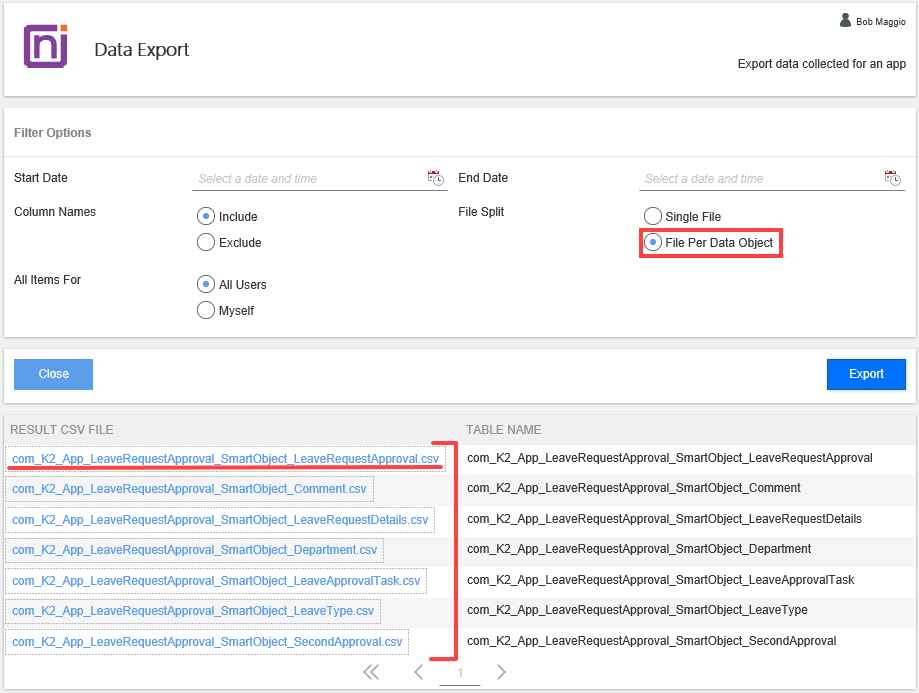This screenshot has height=693, width=919.
Task: Open the Start Date calendar picker icon
Action: pyautogui.click(x=435, y=178)
